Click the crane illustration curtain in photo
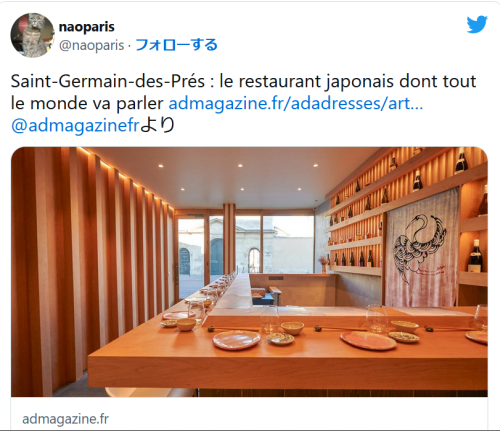Viewport: 500px width, 431px height. pyautogui.click(x=422, y=248)
